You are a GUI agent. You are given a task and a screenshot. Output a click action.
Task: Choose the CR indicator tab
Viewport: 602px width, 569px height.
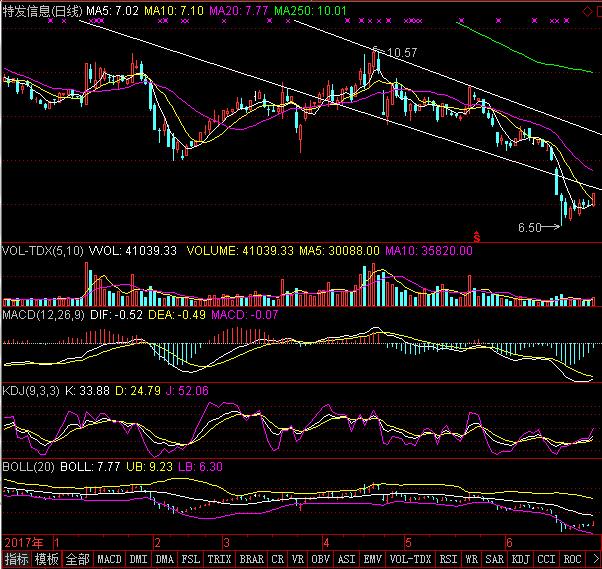pyautogui.click(x=278, y=559)
